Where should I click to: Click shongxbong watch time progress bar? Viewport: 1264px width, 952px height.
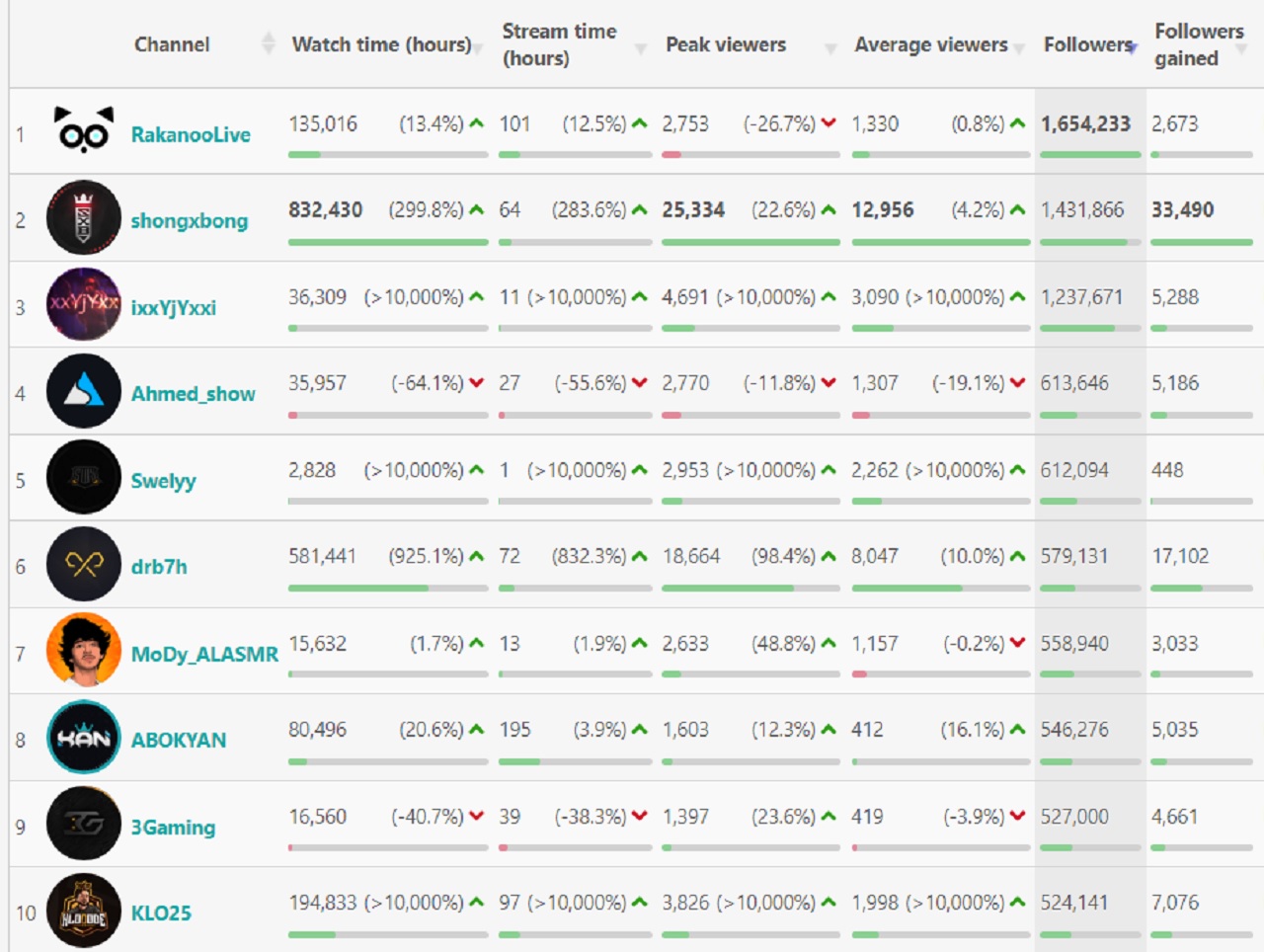tap(388, 242)
